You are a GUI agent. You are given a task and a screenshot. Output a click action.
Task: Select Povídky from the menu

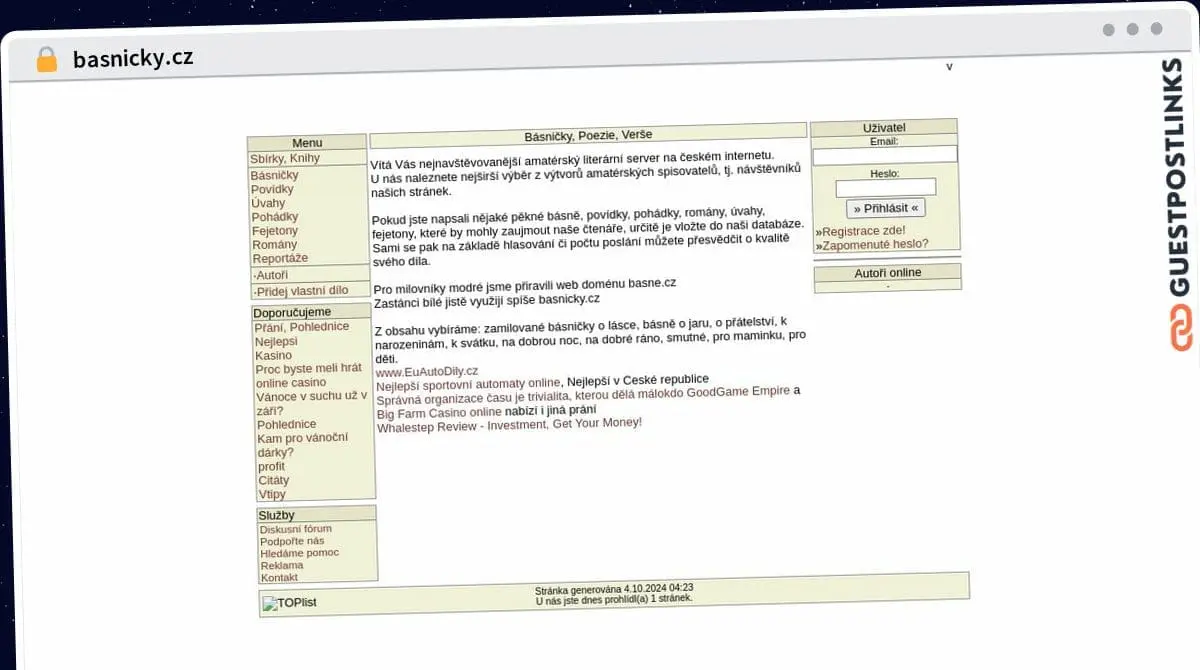coord(272,189)
